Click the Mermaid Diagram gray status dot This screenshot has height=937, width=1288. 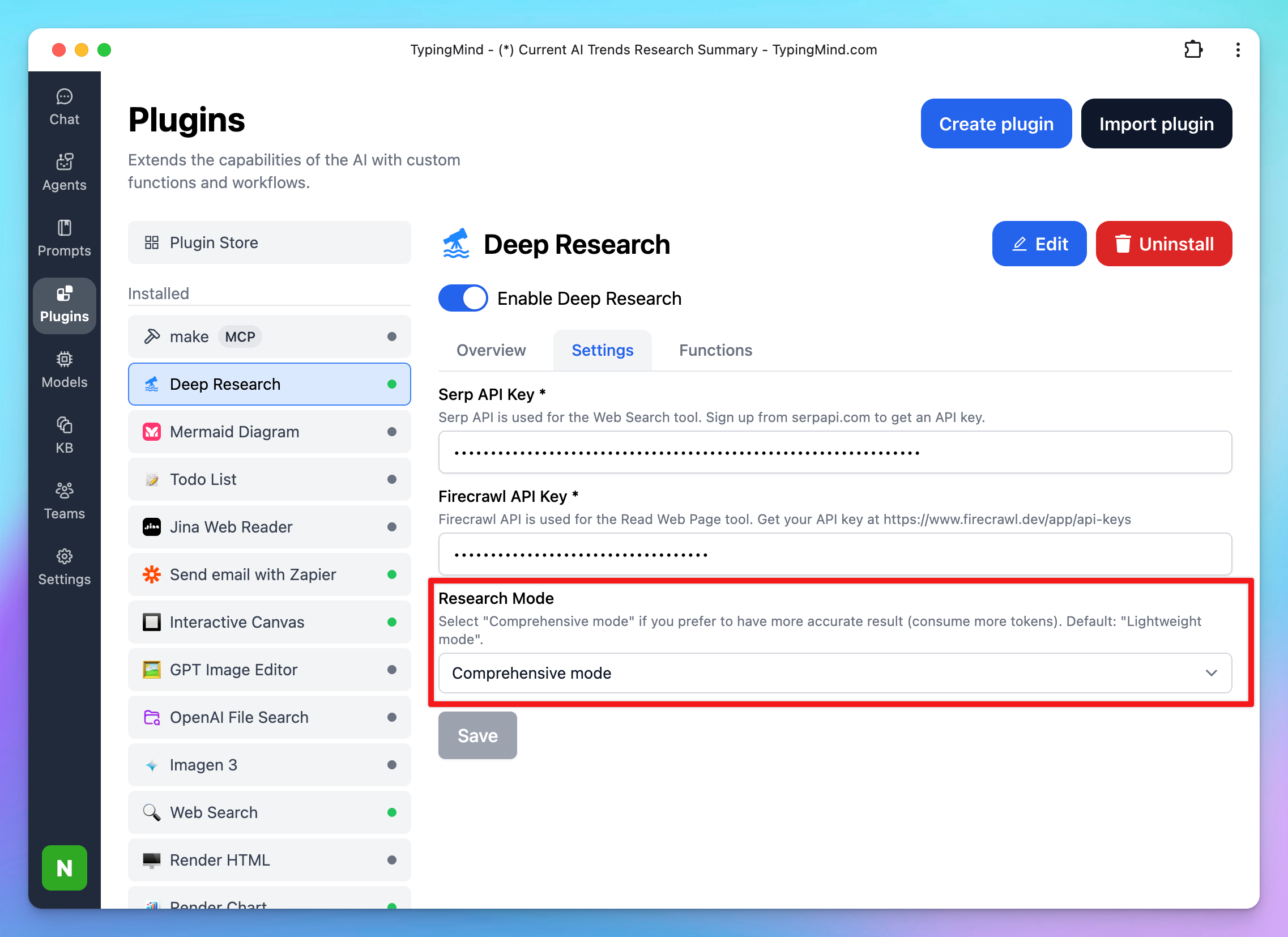point(392,432)
